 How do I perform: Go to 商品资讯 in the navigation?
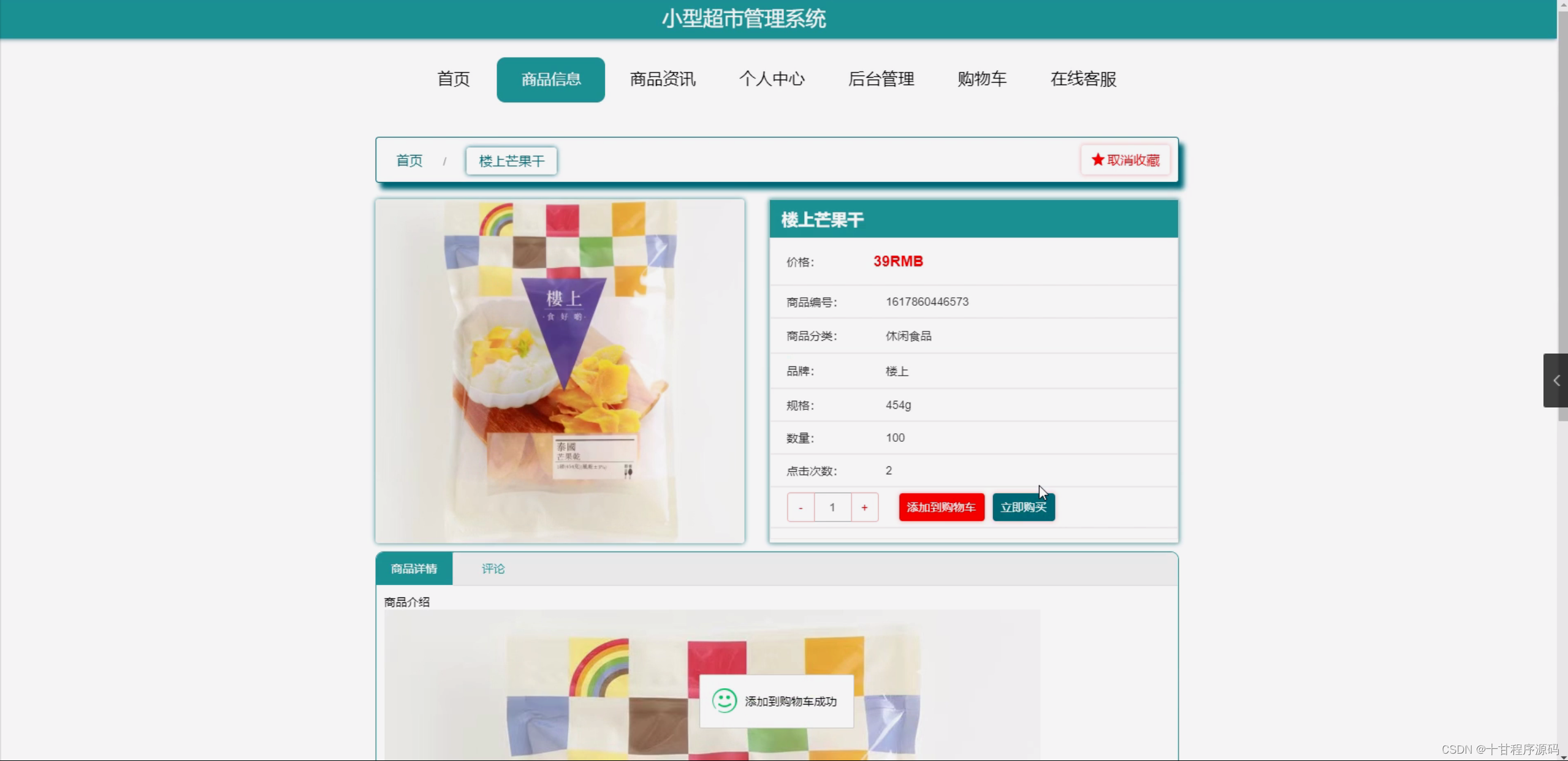click(x=663, y=79)
